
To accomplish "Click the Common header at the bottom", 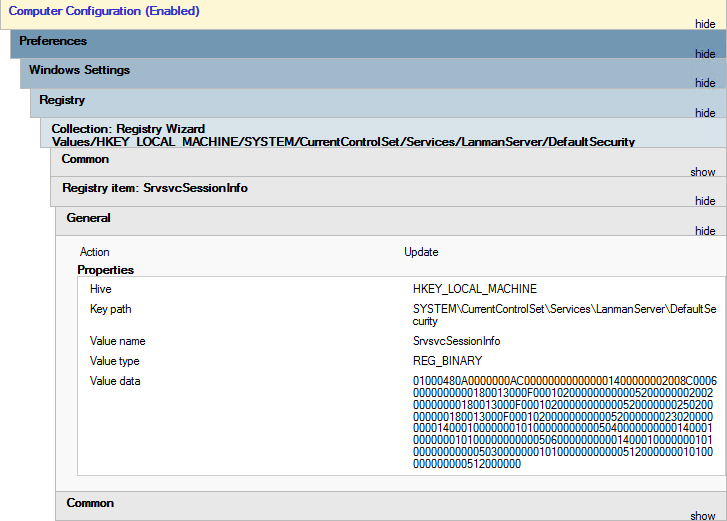I will 90,503.
